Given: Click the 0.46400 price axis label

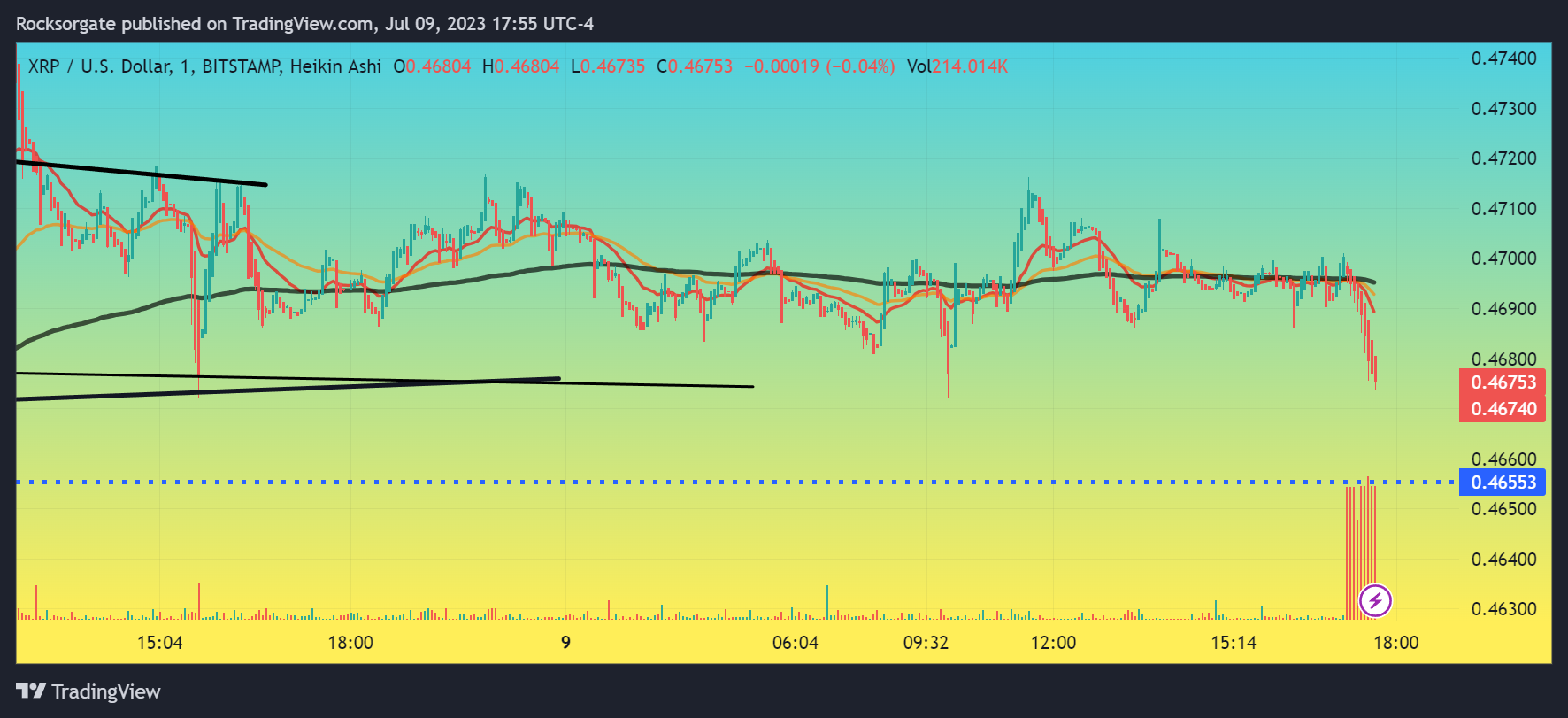Looking at the screenshot, I should pos(1503,560).
